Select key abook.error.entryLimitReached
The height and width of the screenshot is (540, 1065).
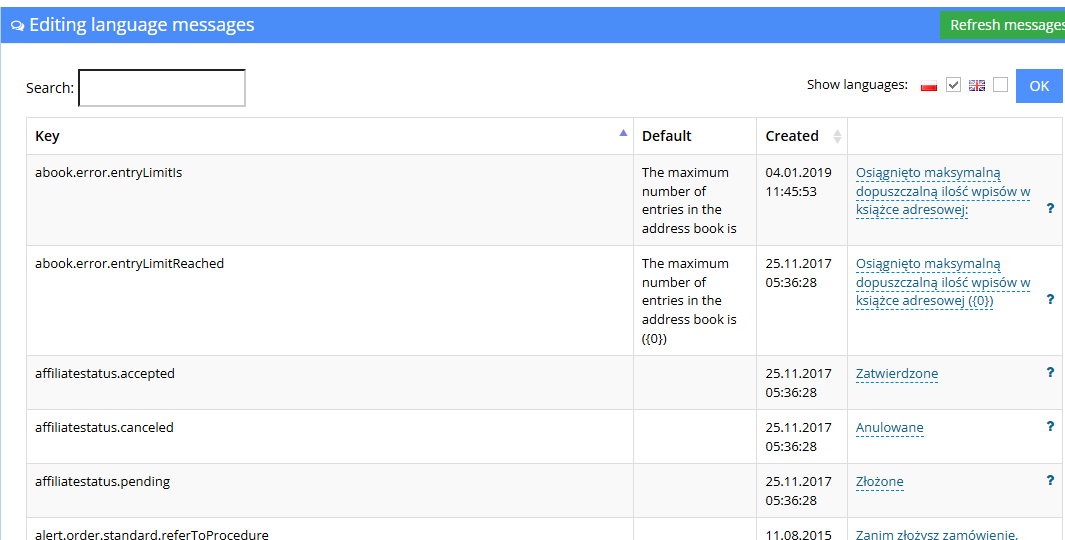pyautogui.click(x=130, y=264)
